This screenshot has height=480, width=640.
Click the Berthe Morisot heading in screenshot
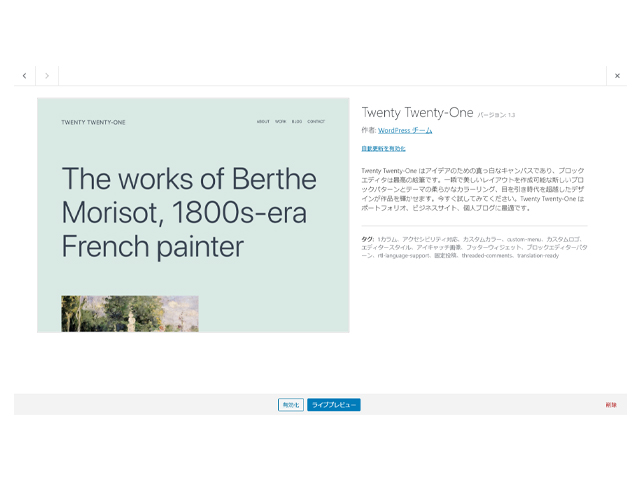pyautogui.click(x=190, y=212)
